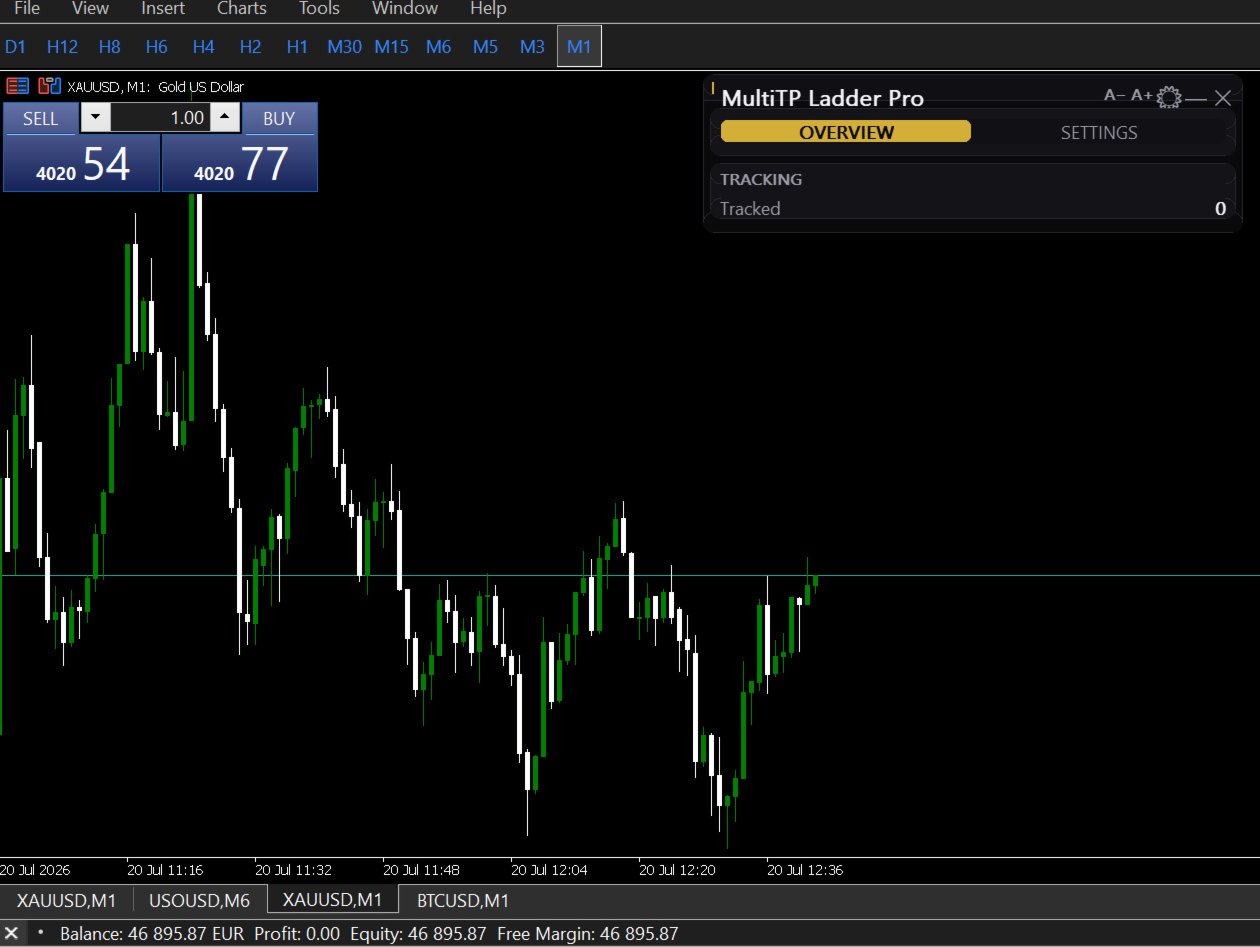
Task: Open MultiTP Ladder Pro gear settings
Action: click(x=1168, y=98)
